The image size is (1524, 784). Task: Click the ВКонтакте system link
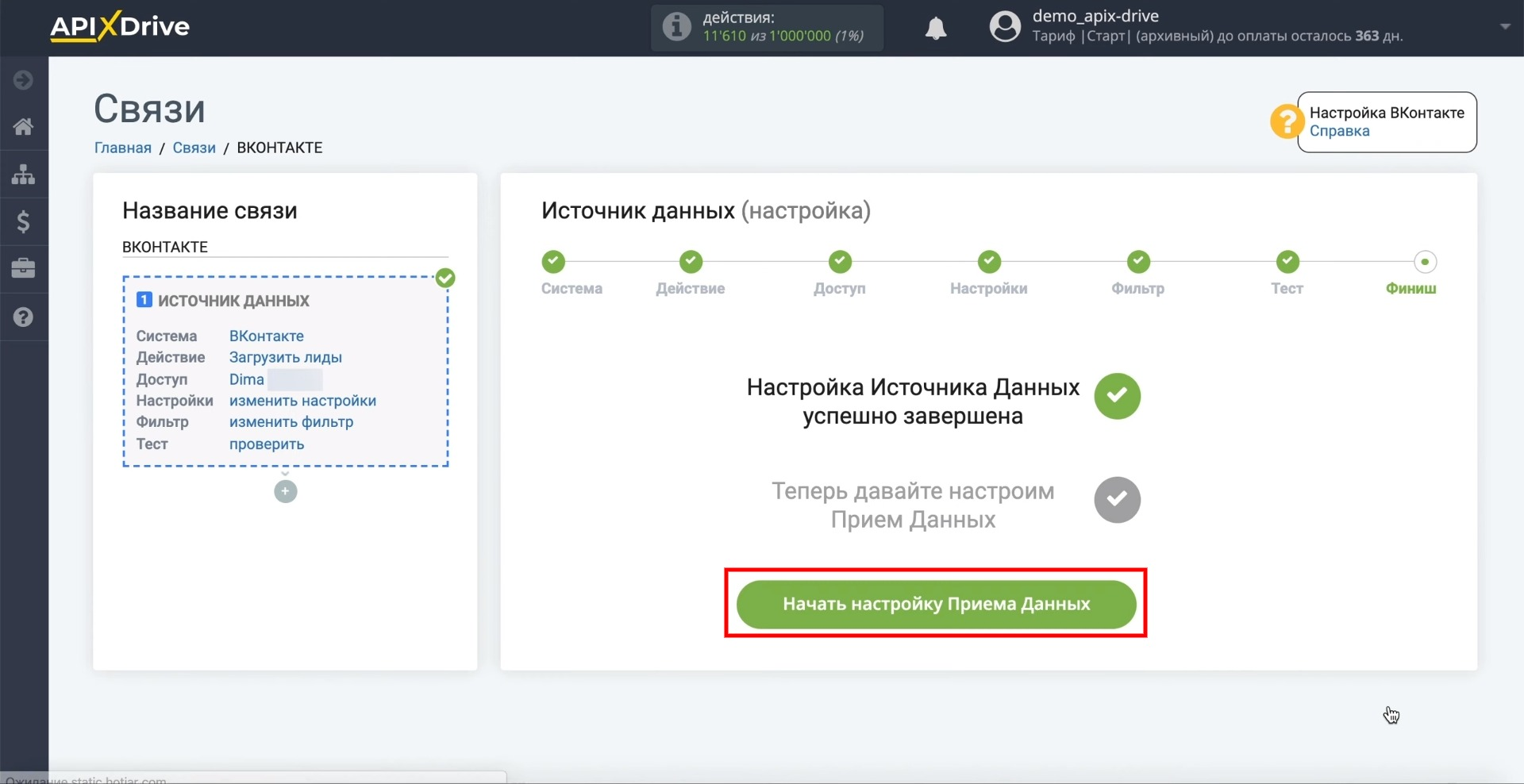tap(266, 336)
